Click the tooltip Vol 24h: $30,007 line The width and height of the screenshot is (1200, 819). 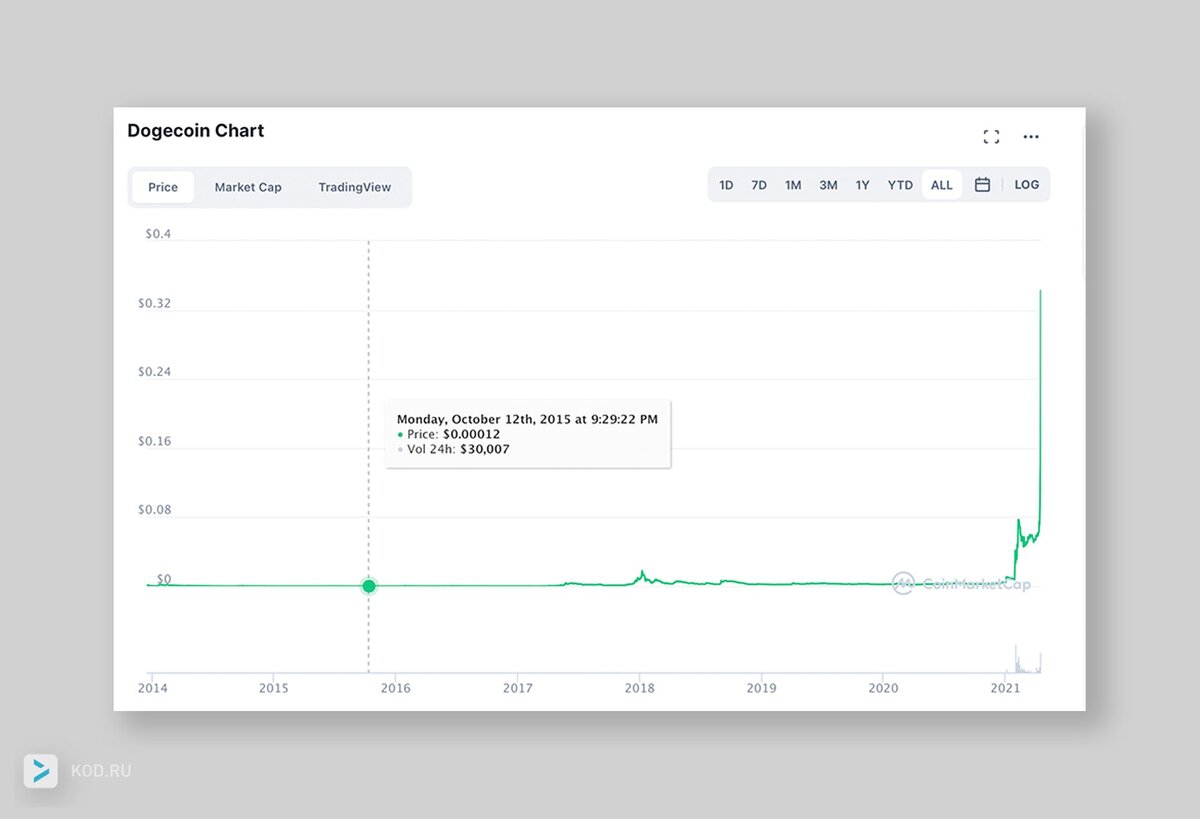point(453,449)
